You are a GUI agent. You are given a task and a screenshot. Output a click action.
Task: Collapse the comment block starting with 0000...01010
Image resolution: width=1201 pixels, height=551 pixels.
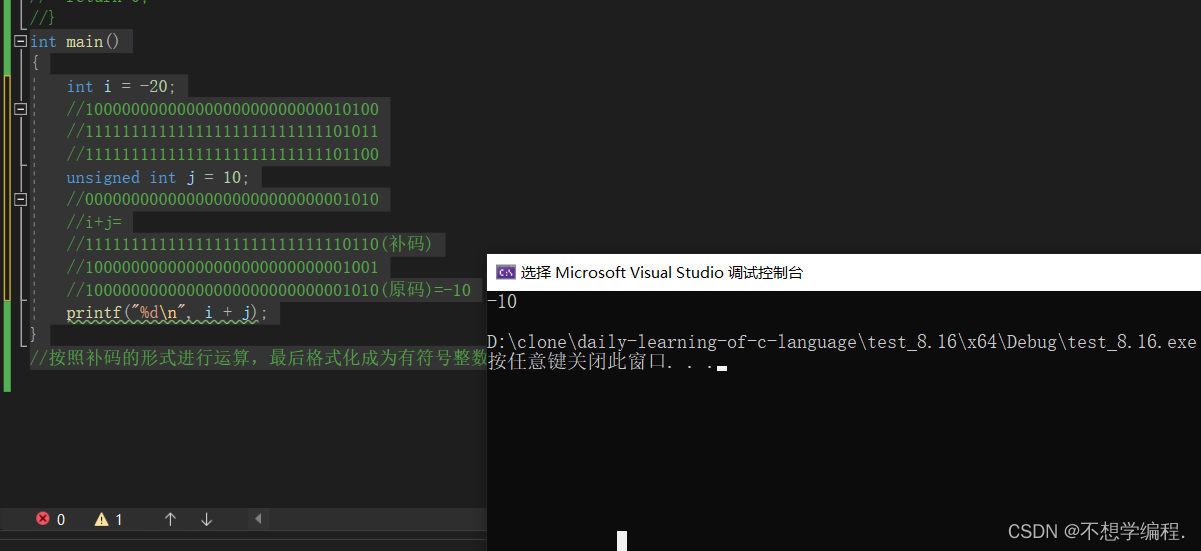[x=21, y=200]
